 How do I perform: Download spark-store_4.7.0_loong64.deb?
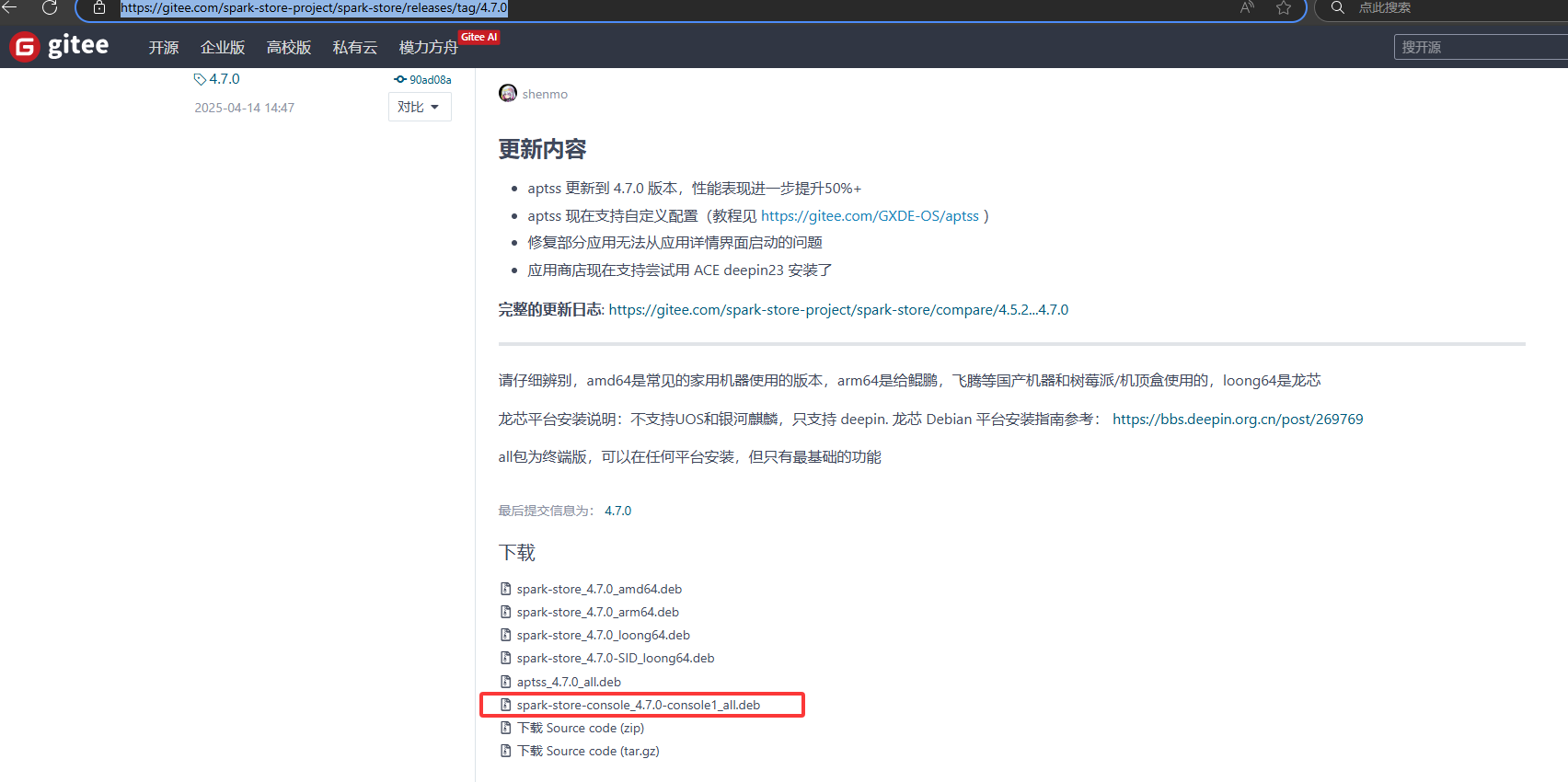[x=603, y=635]
